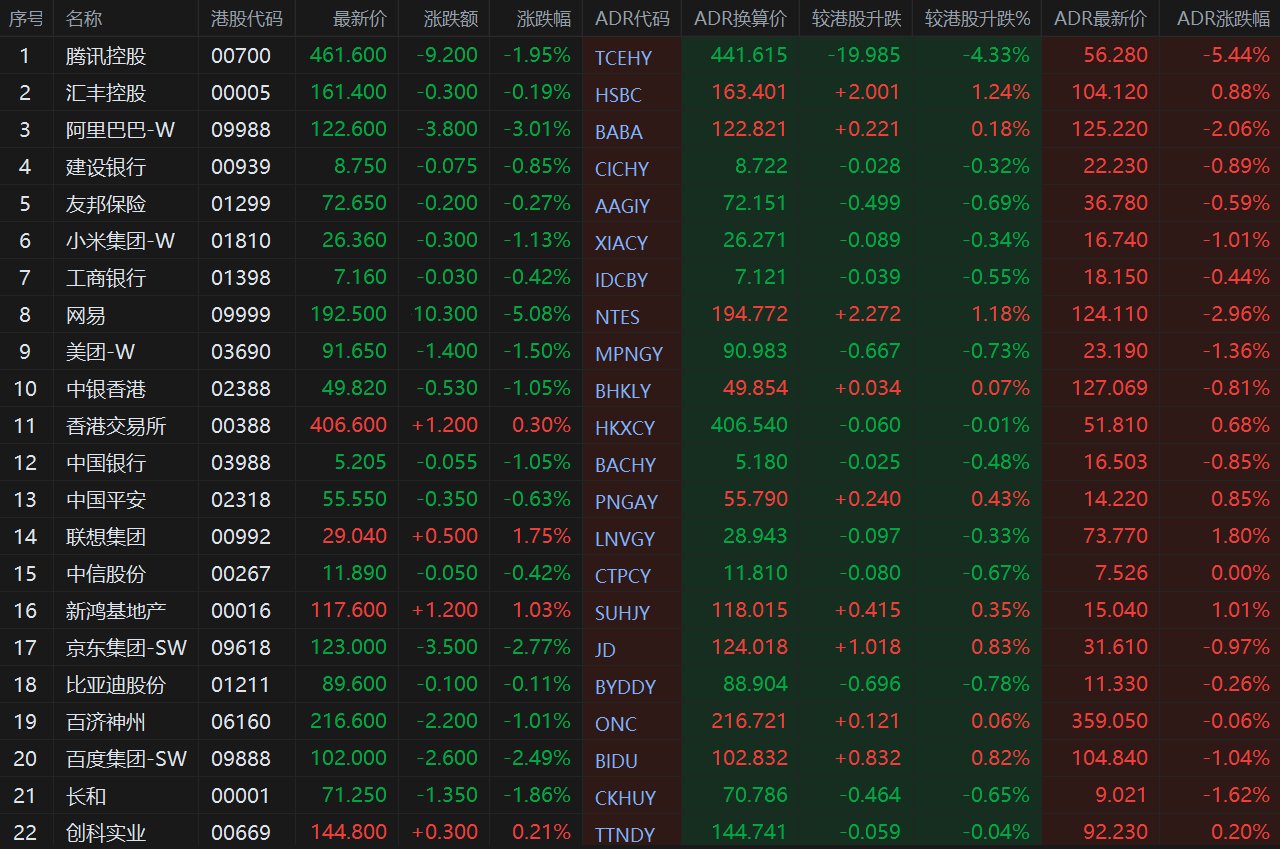
Task: Sort the table by 最新价 header
Action: (360, 18)
